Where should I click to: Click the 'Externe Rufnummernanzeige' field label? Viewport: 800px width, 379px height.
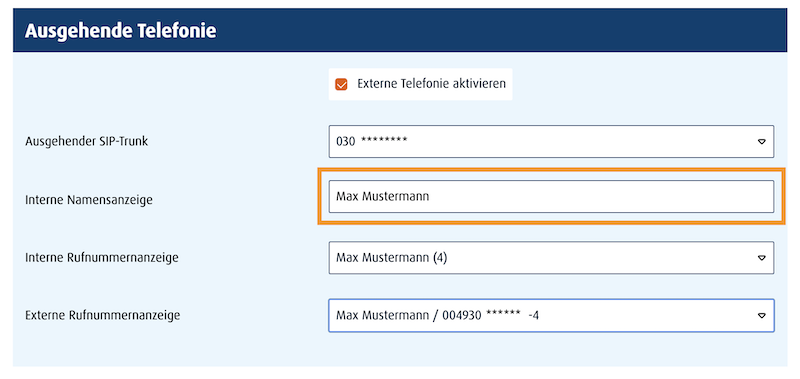(x=103, y=316)
